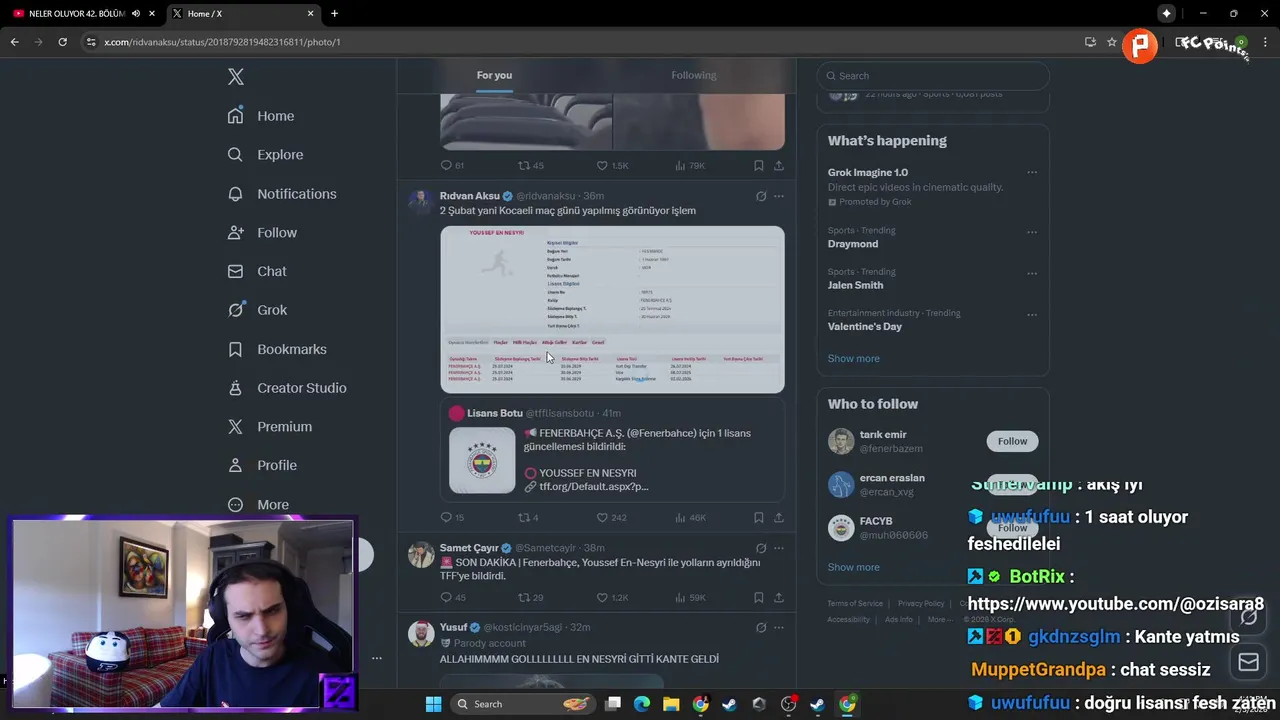
Task: Open the quoted Lisans Botu post
Action: click(x=612, y=451)
